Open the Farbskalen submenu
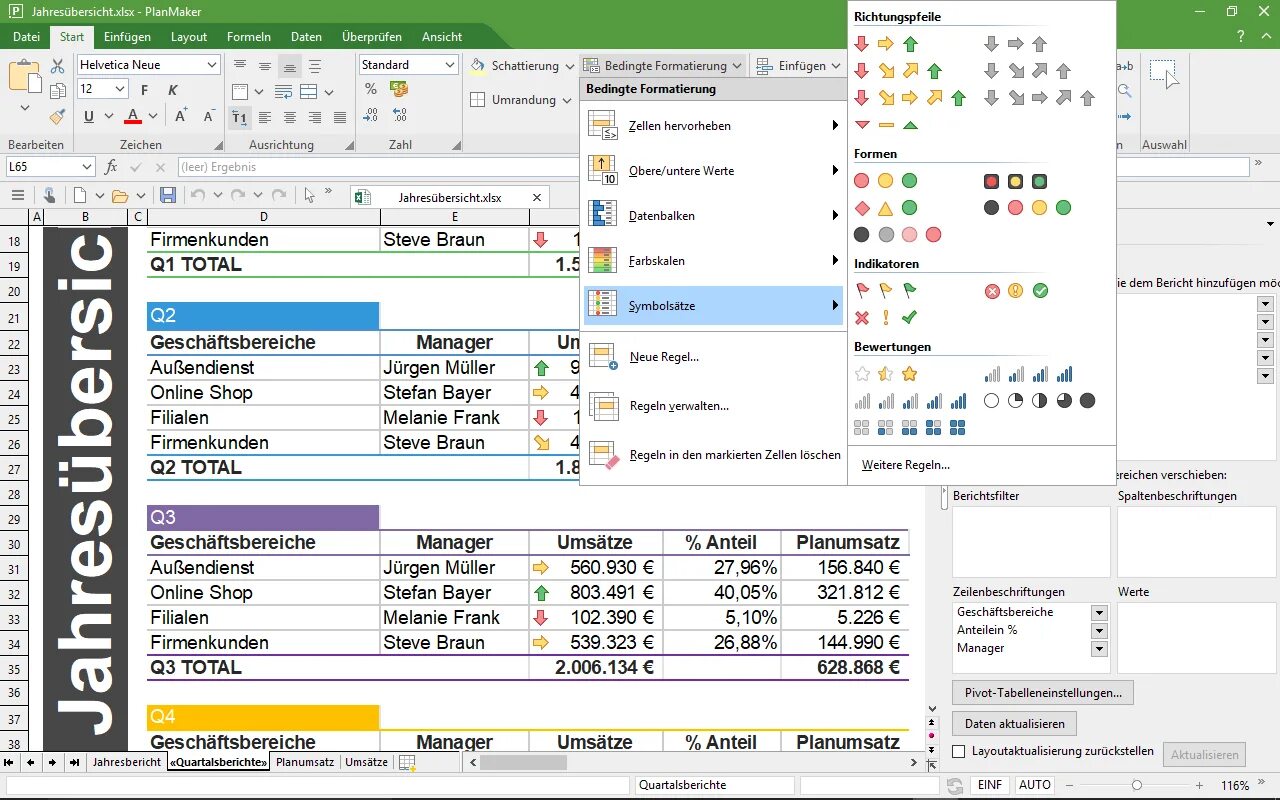 tap(713, 260)
